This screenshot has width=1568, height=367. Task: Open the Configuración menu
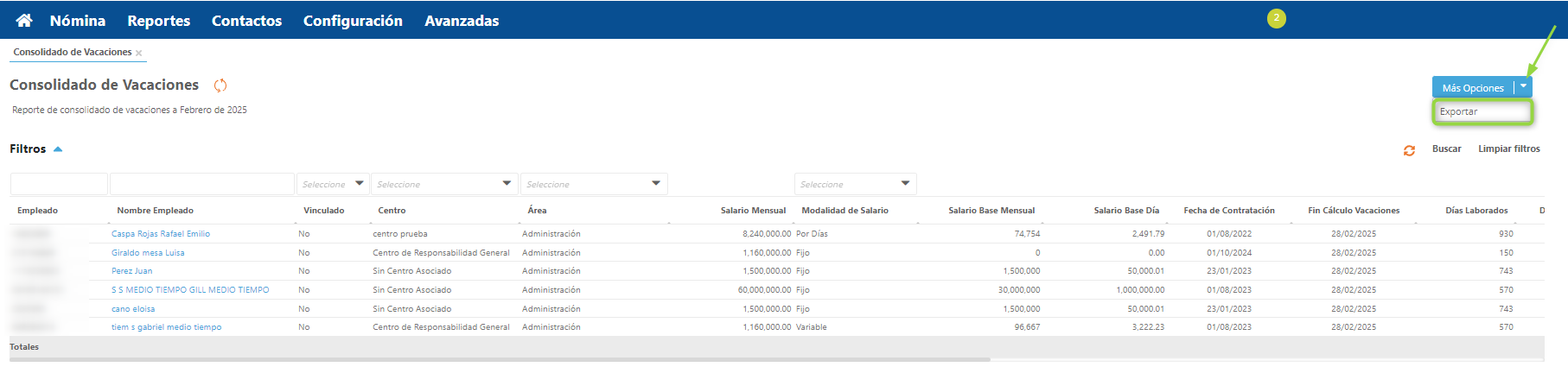click(x=353, y=21)
